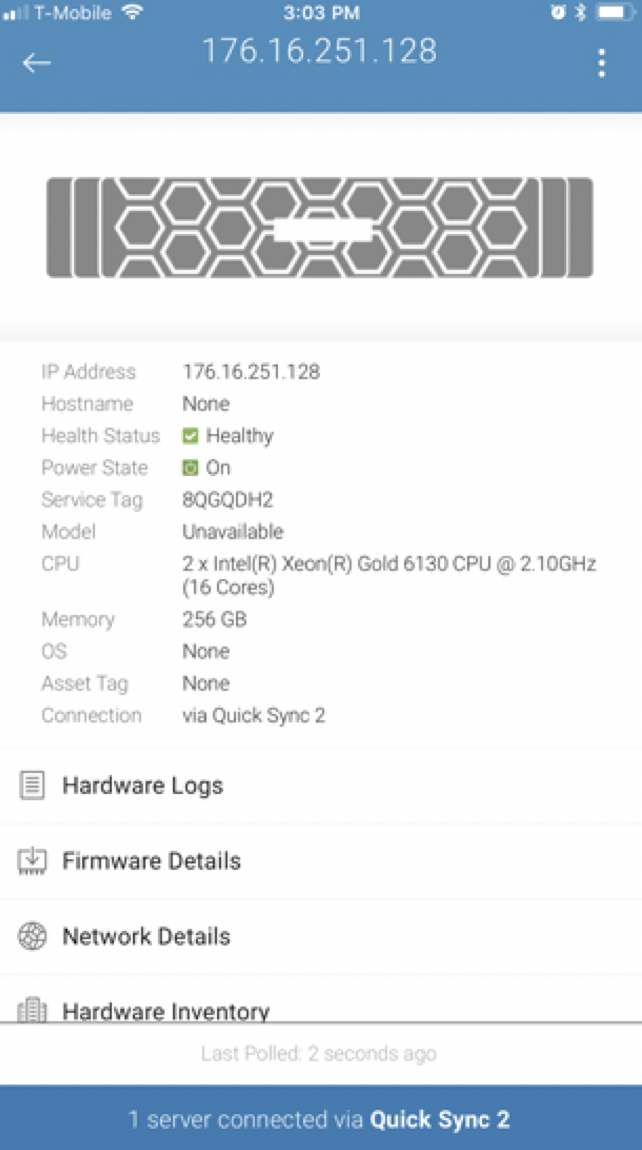Open the Hardware Inventory menu entry
The width and height of the screenshot is (642, 1150).
[x=321, y=999]
